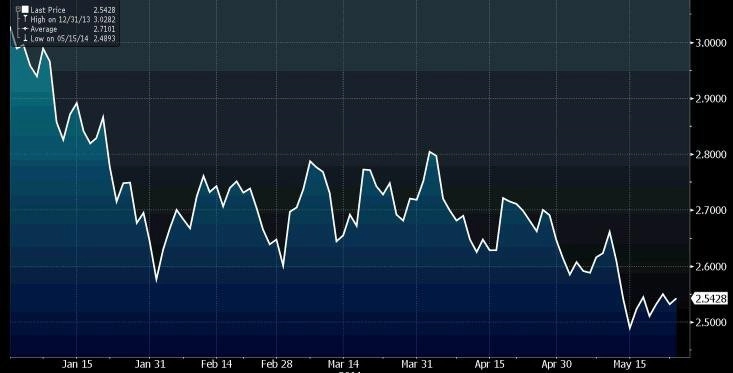Click the 2.7000 price axis label
The width and height of the screenshot is (733, 373).
[711, 211]
